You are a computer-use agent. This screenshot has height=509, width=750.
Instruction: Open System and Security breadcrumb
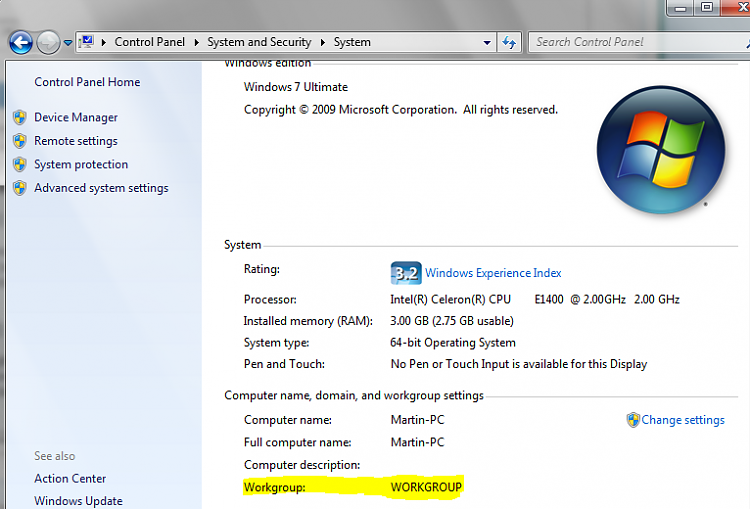click(x=259, y=42)
